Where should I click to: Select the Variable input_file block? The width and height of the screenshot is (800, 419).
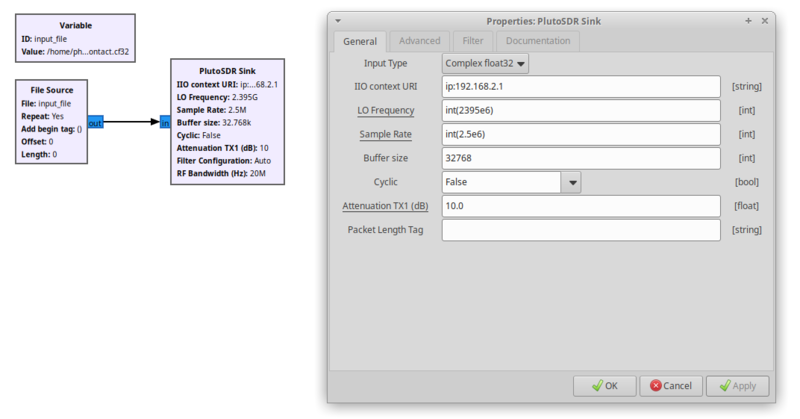(75, 39)
